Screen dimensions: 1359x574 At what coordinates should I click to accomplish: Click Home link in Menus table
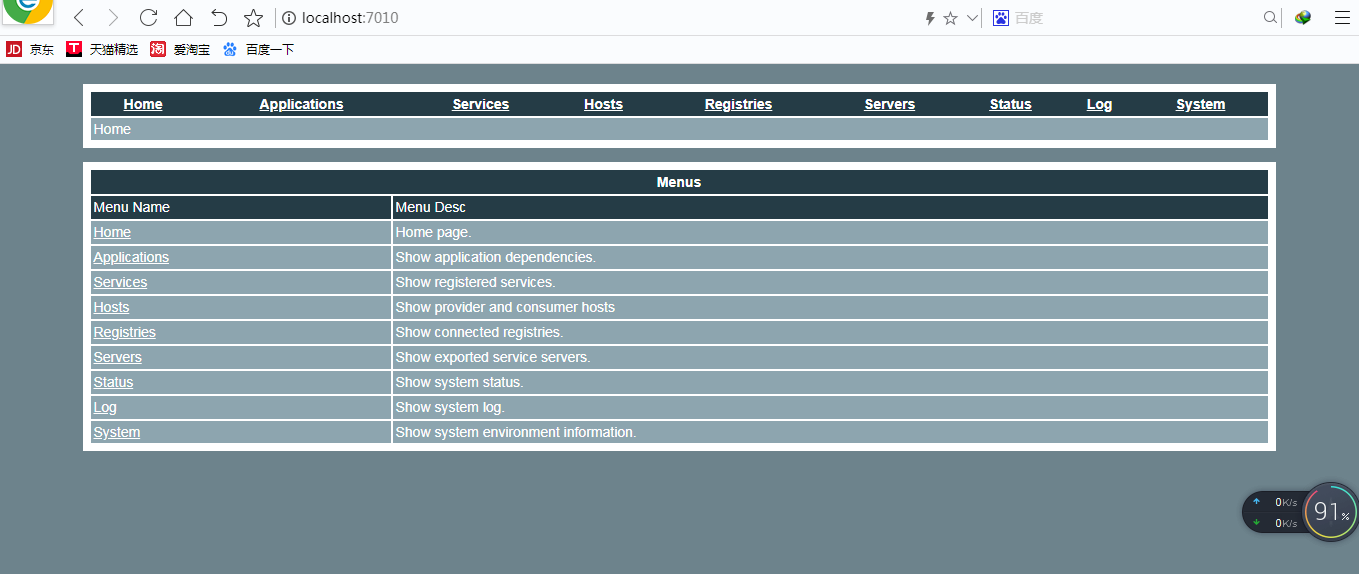point(112,232)
